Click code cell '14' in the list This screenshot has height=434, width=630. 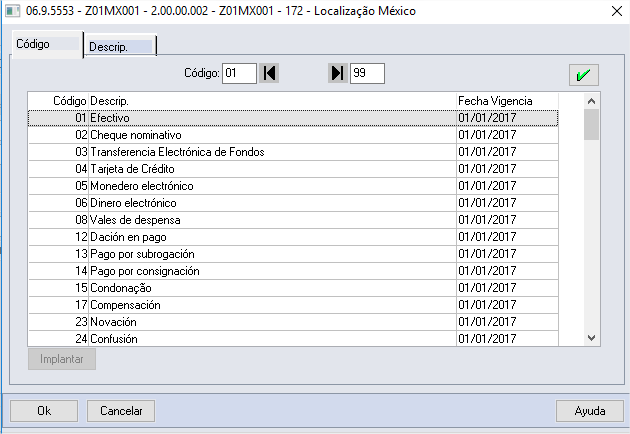pos(58,271)
